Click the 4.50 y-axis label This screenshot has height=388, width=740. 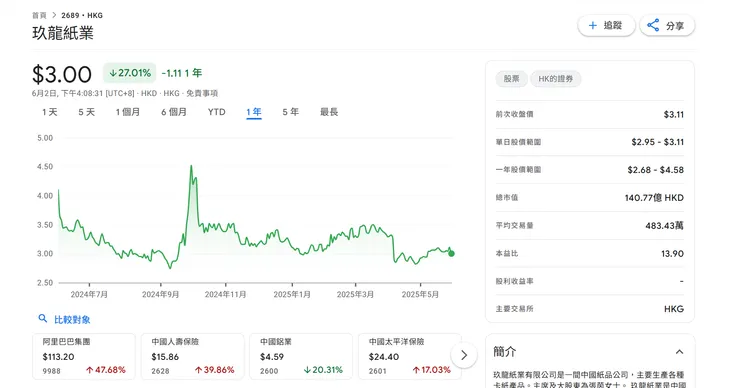45,167
